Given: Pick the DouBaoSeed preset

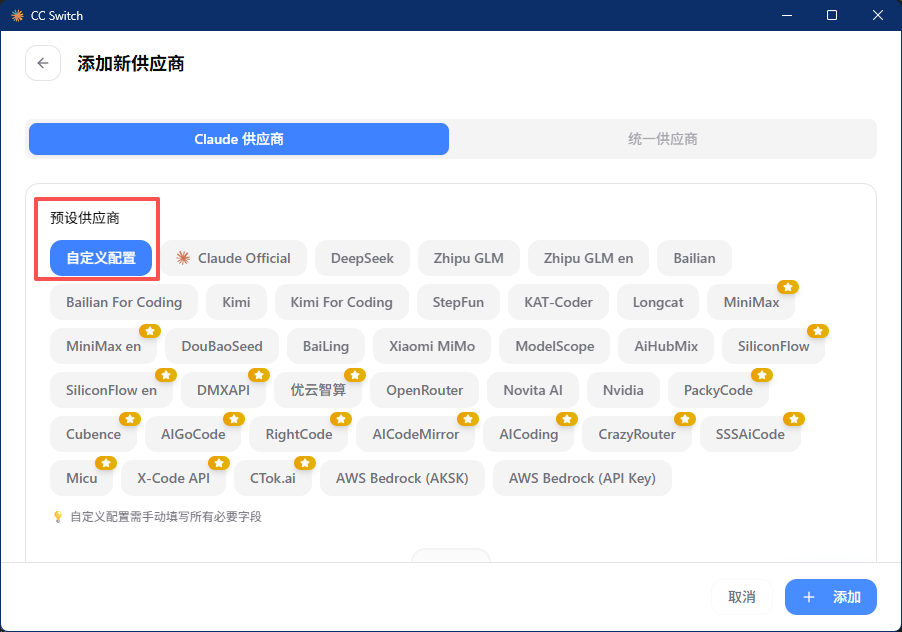Looking at the screenshot, I should (221, 346).
